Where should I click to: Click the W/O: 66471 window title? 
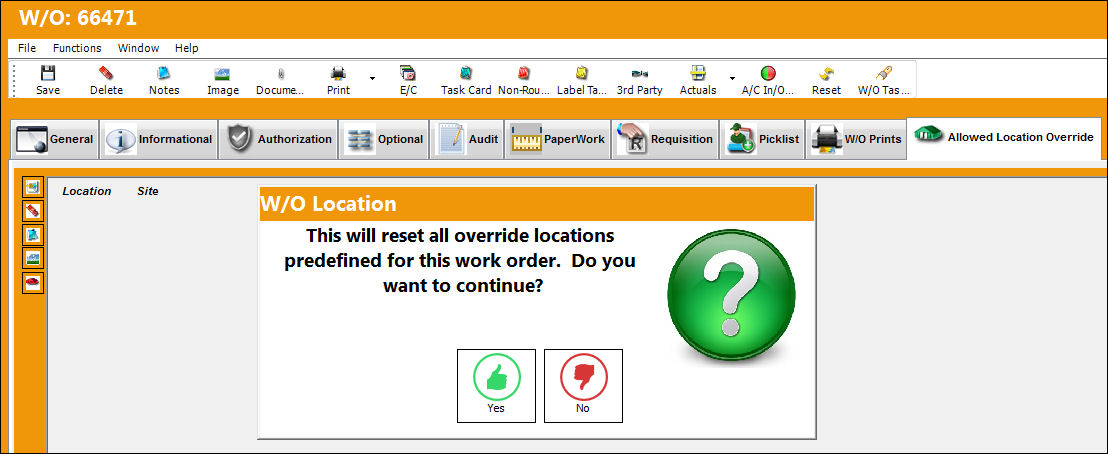pos(78,18)
